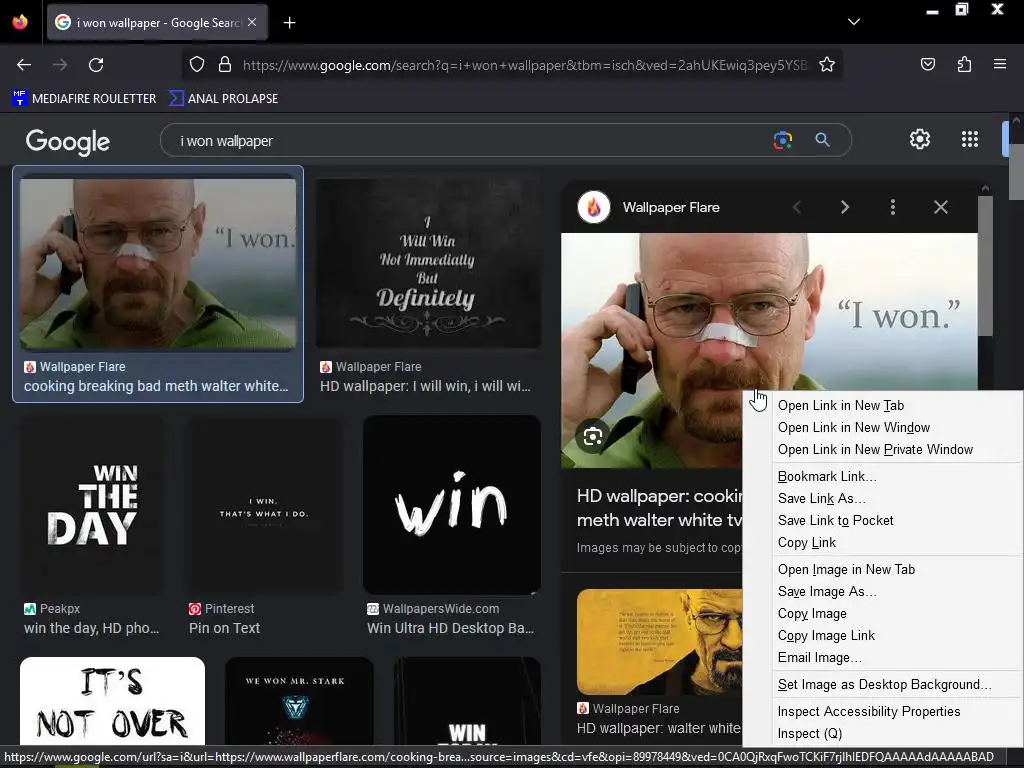Open a new tab with the plus button
The image size is (1024, 768).
pyautogui.click(x=289, y=23)
